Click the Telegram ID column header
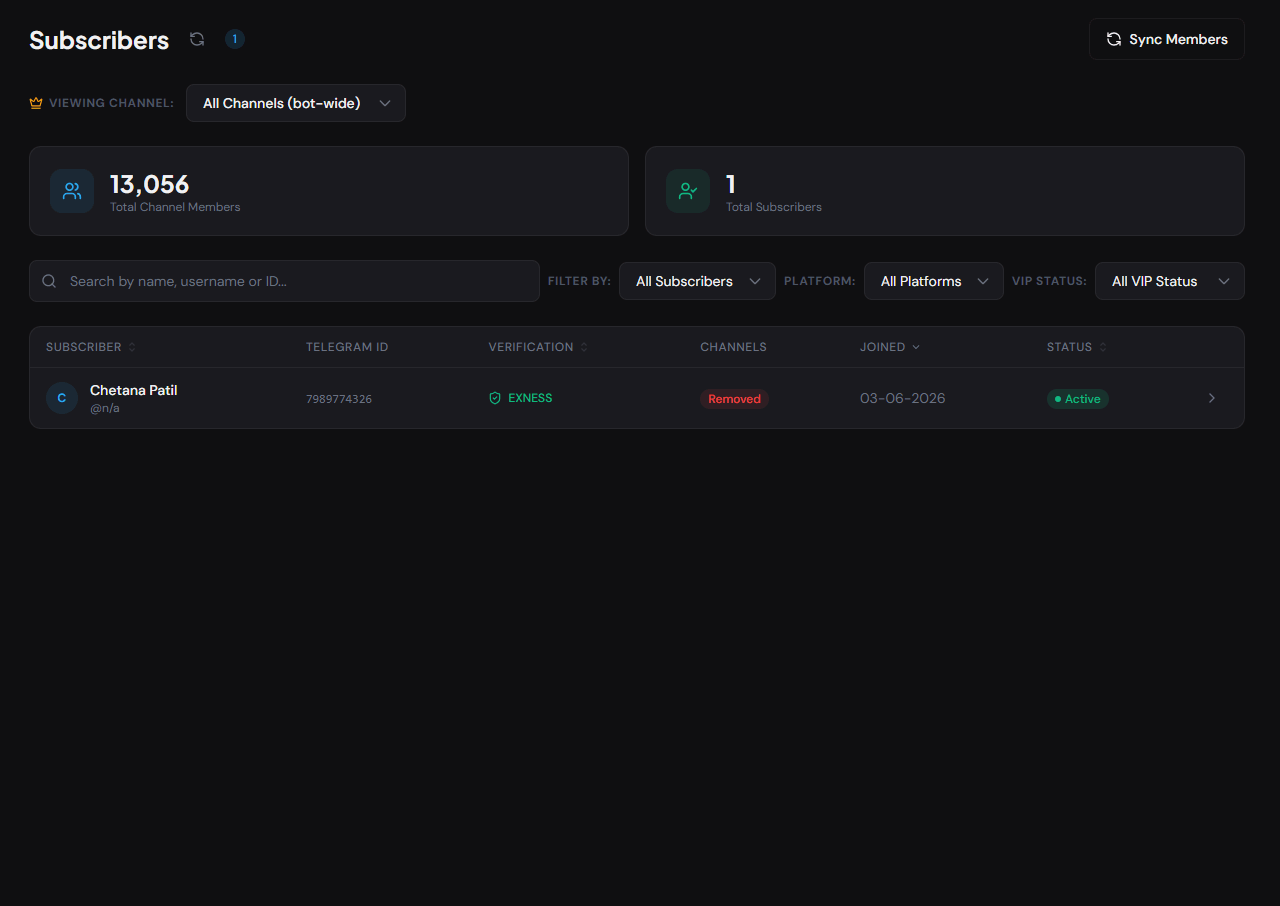Screen dimensions: 1280x906 (347, 347)
